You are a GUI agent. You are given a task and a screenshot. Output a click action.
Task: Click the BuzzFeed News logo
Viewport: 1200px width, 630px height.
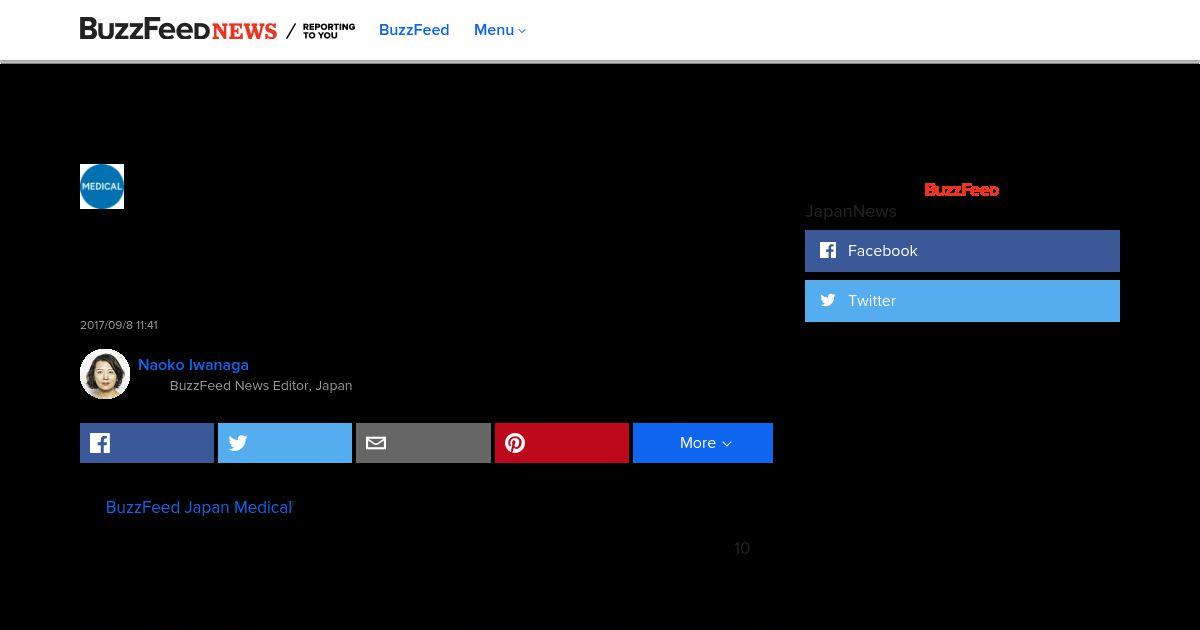178,29
